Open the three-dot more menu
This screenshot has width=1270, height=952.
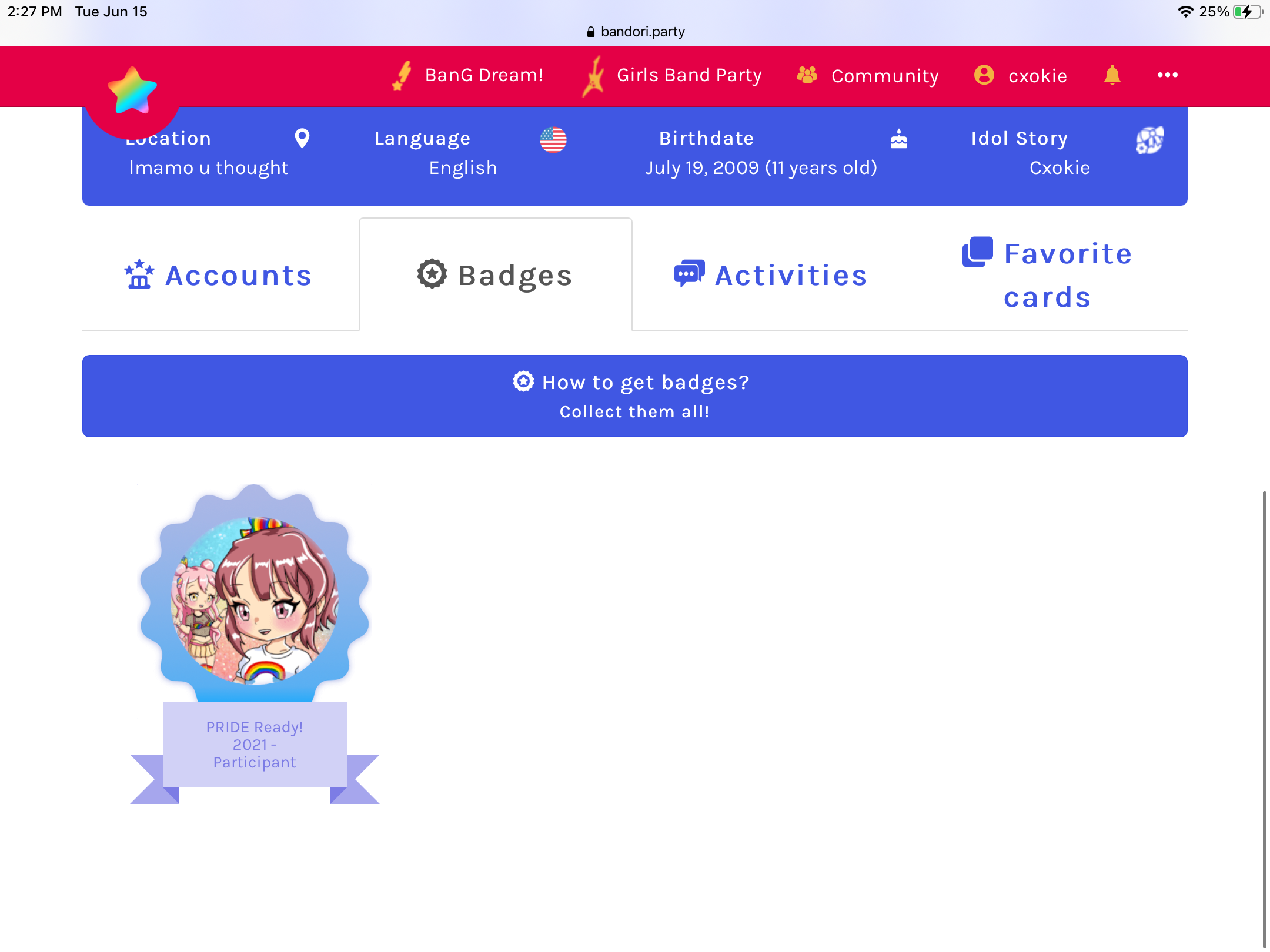[1167, 75]
